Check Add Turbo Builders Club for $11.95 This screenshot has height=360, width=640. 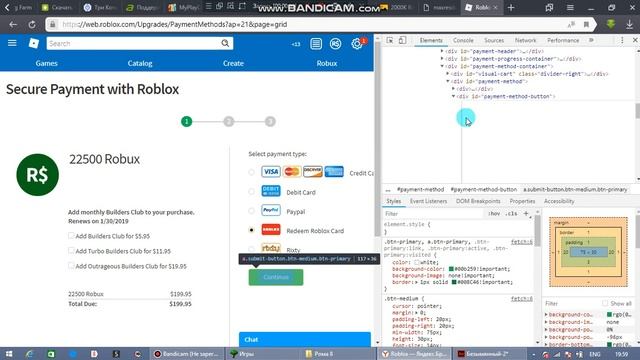[71, 251]
